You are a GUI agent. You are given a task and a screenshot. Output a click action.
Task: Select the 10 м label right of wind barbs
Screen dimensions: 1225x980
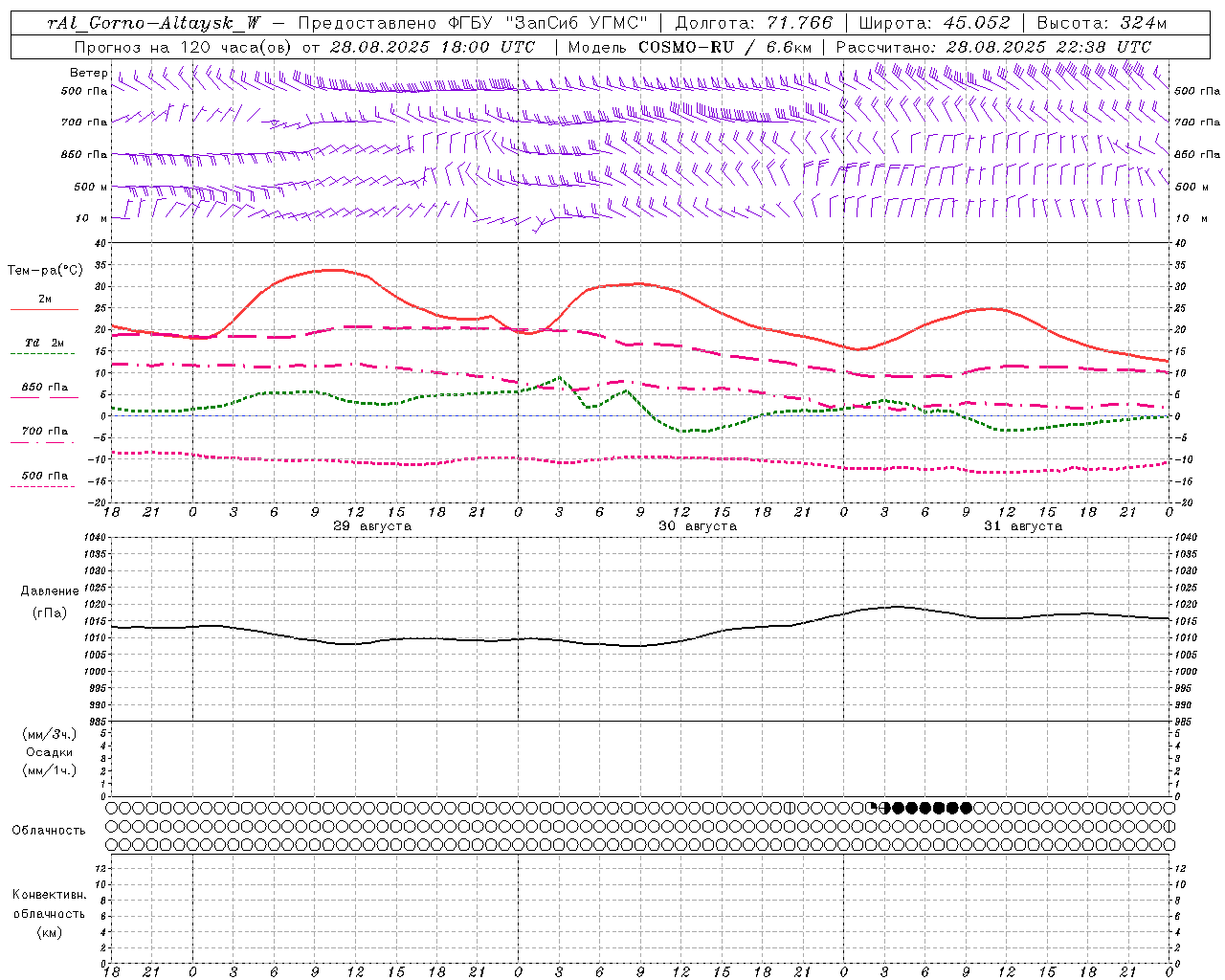1192,218
